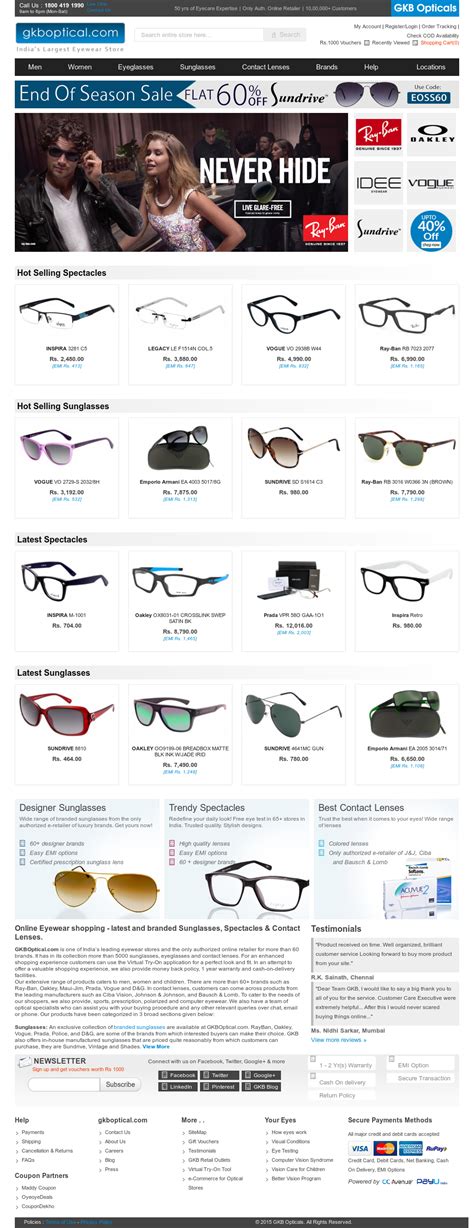This screenshot has width=474, height=1228.
Task: Focus the search entire store field
Action: [200, 34]
